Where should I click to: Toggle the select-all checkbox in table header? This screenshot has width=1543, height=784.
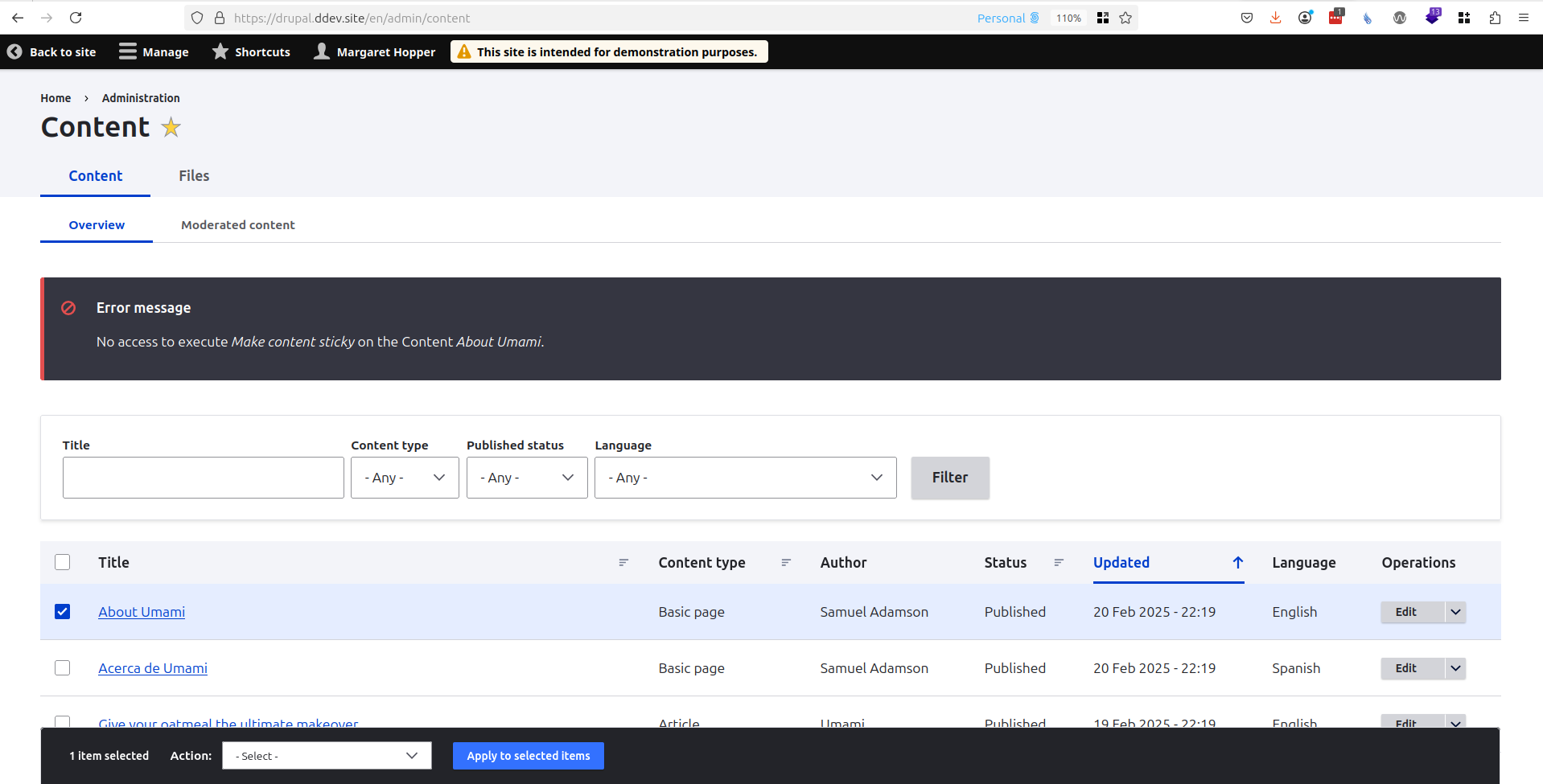[63, 563]
